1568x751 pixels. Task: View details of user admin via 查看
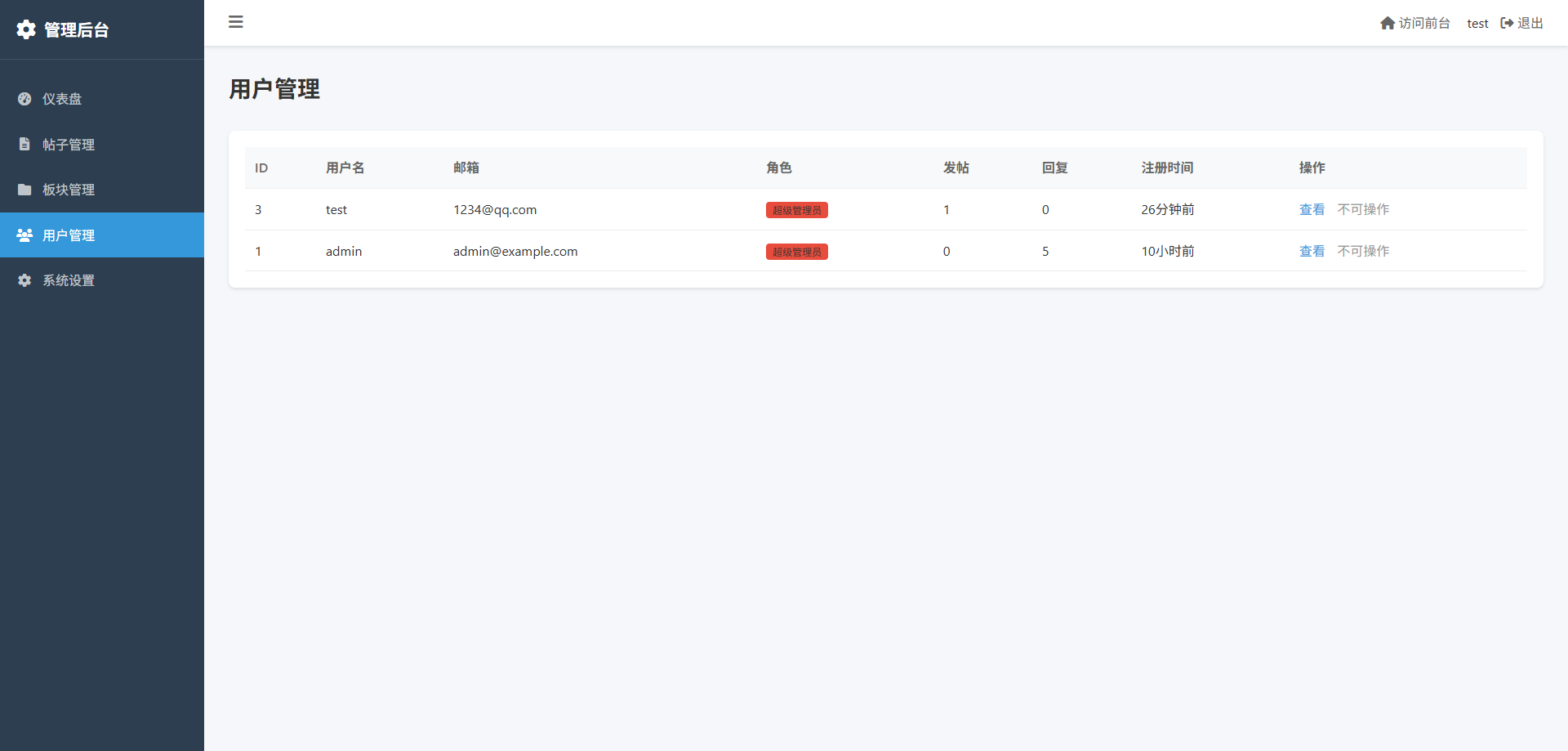point(1312,251)
